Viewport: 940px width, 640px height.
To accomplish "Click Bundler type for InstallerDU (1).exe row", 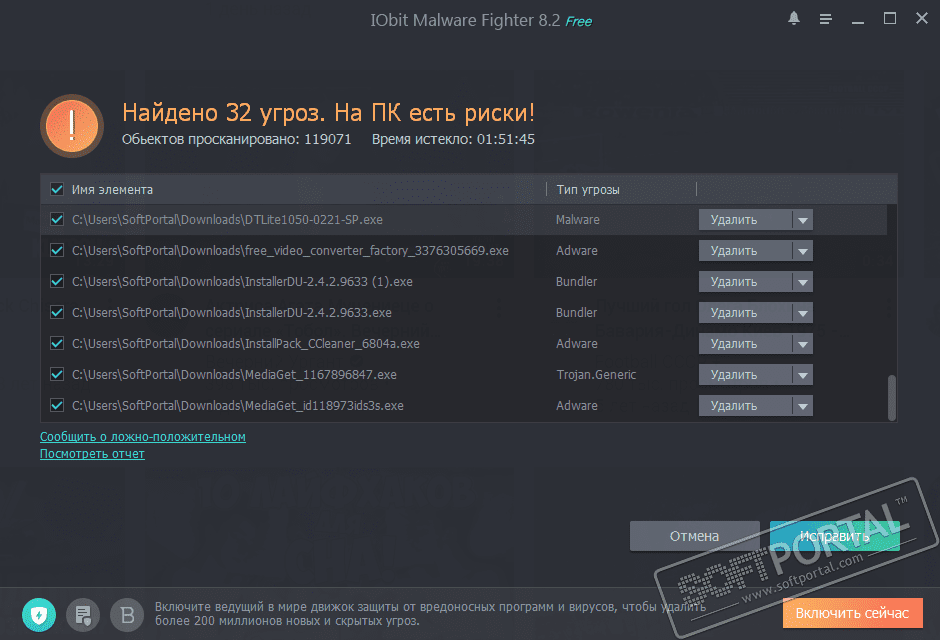I will click(x=576, y=282).
